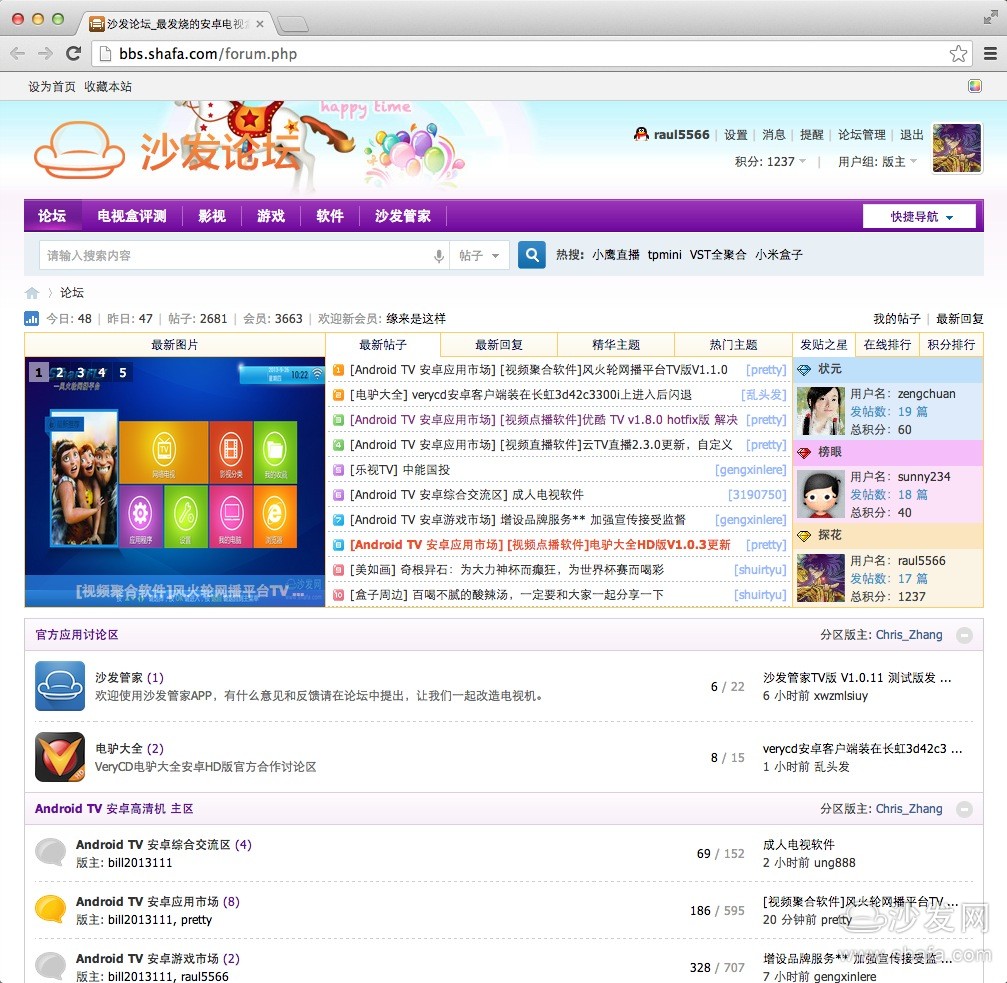Click hot search term 小鹰直播

616,254
